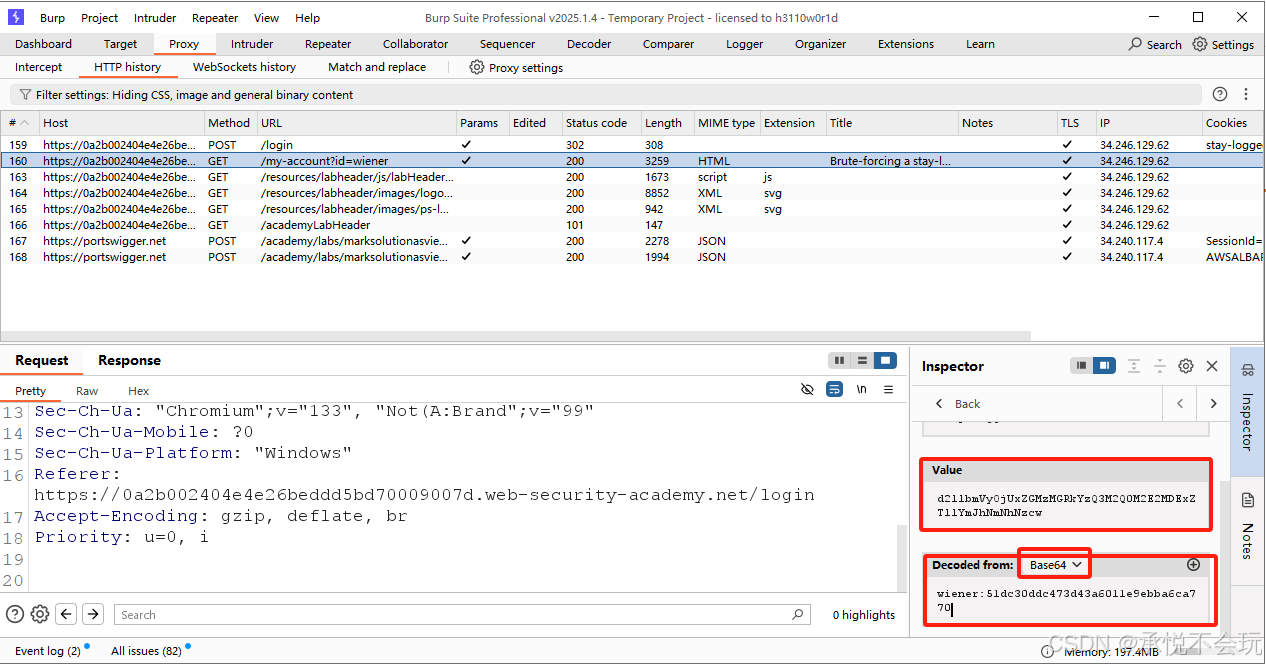The width and height of the screenshot is (1266, 665).
Task: Open the WebSockets history sub-tab
Action: pyautogui.click(x=245, y=67)
